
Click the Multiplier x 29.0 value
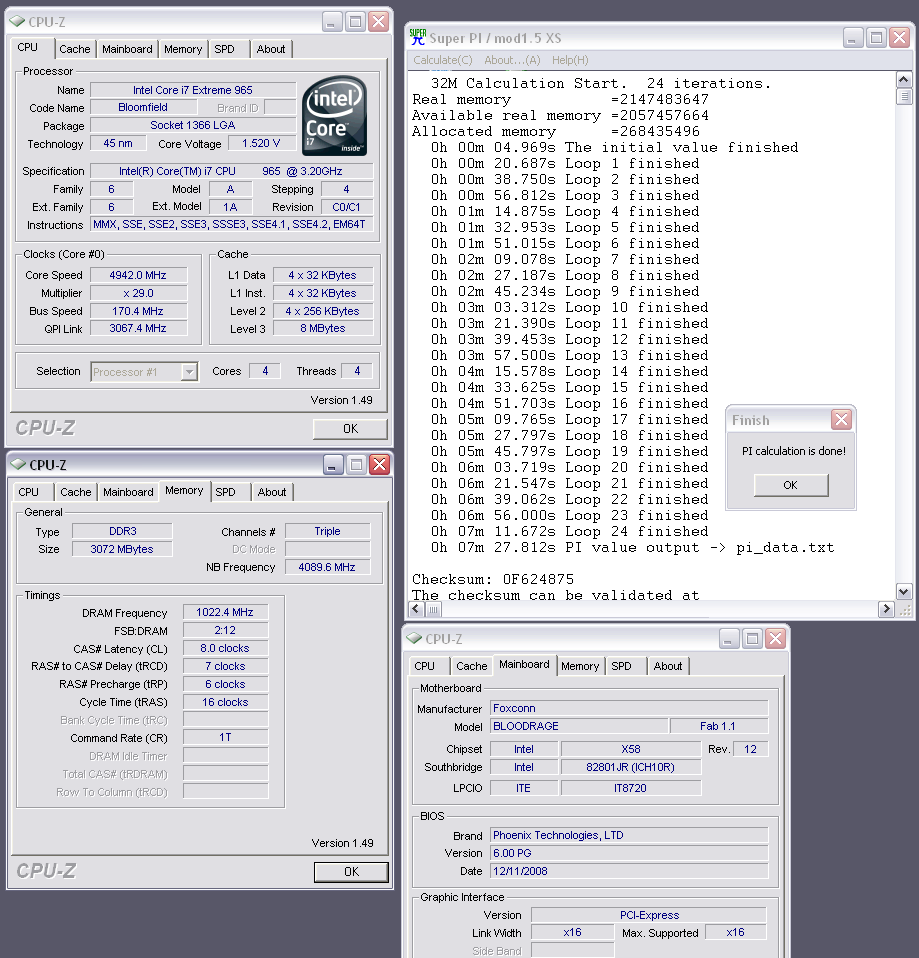pos(138,293)
